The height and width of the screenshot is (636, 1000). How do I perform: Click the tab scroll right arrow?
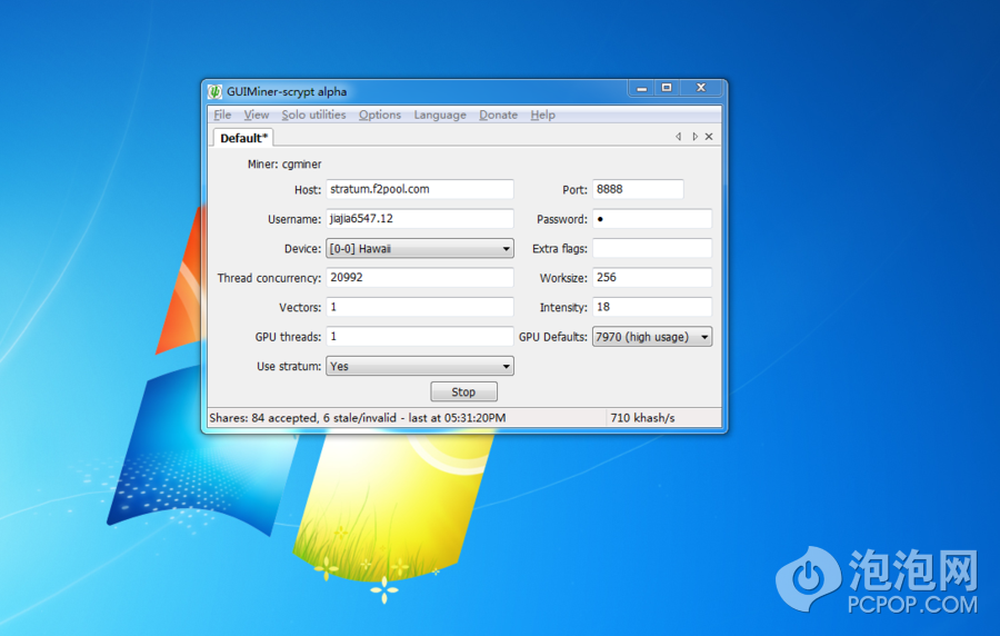[695, 137]
